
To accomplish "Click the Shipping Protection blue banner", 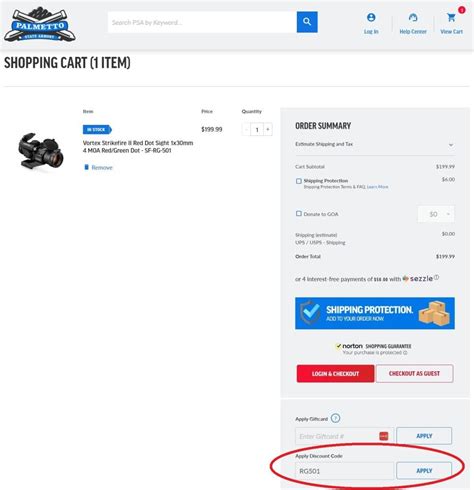I will (375, 313).
